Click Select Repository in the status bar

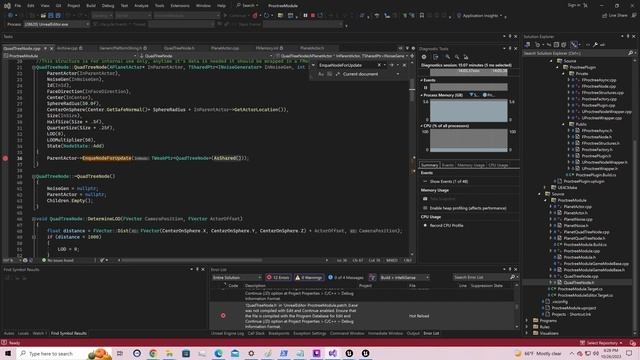coord(601,343)
